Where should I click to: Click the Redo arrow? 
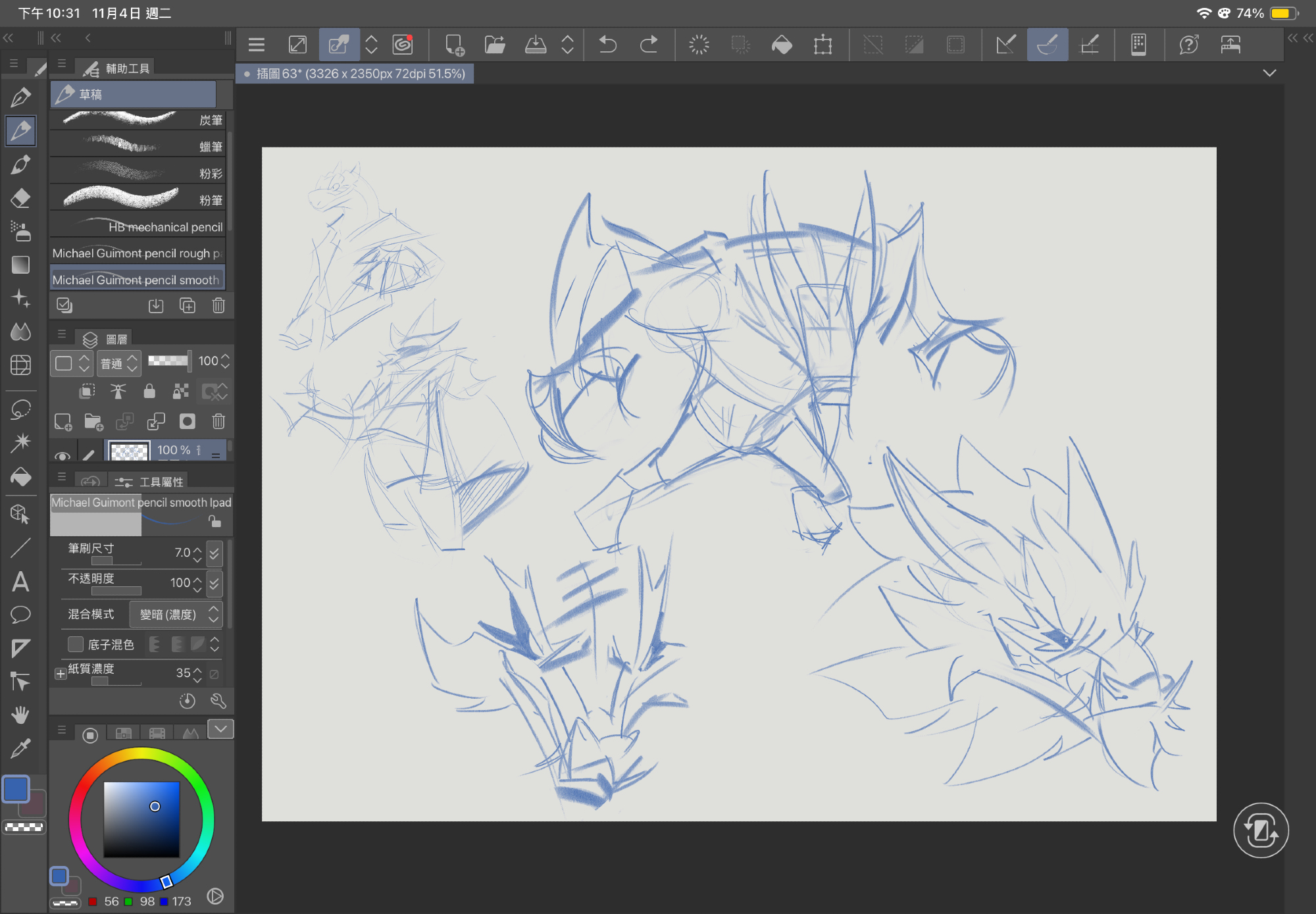click(649, 45)
